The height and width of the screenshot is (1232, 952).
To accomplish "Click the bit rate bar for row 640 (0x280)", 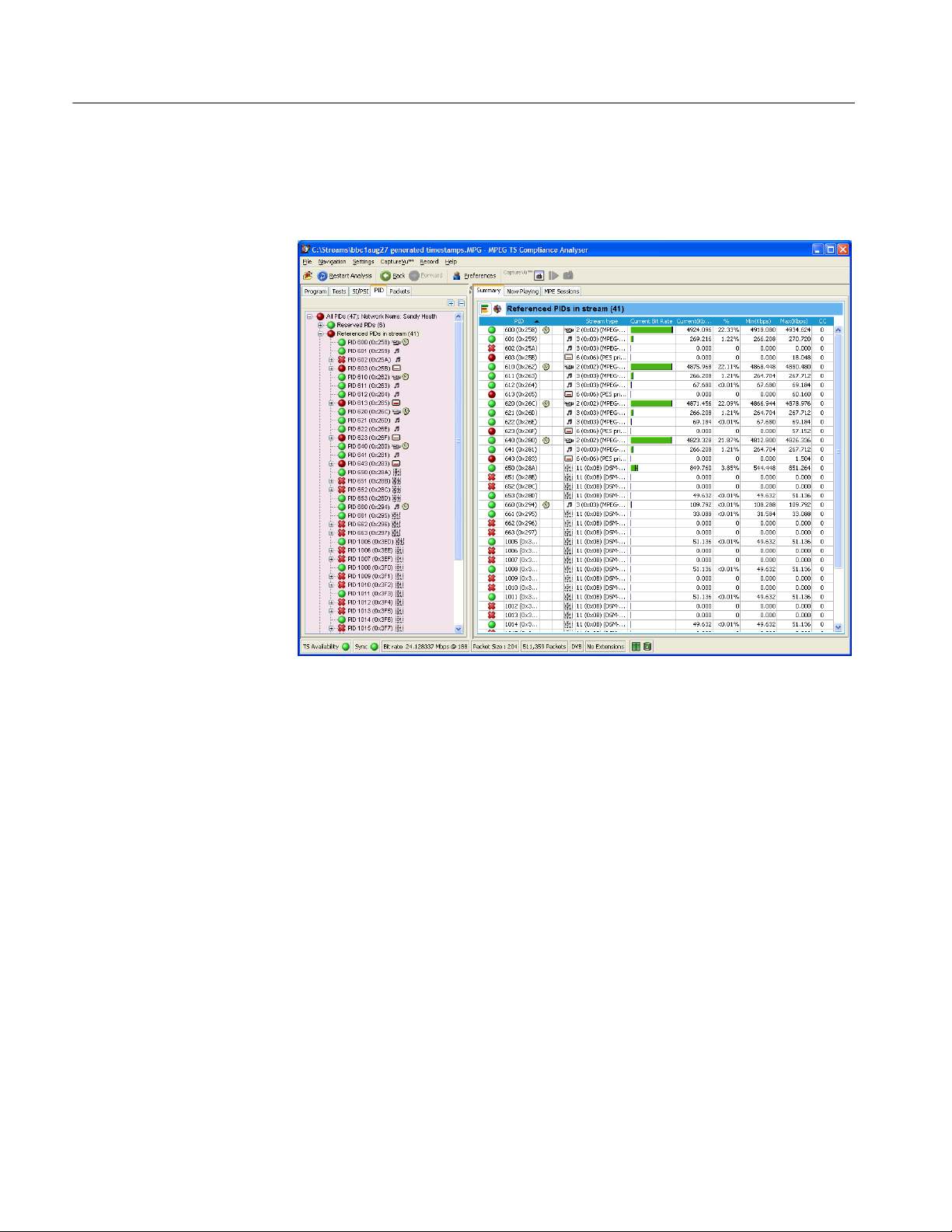I will click(x=651, y=440).
